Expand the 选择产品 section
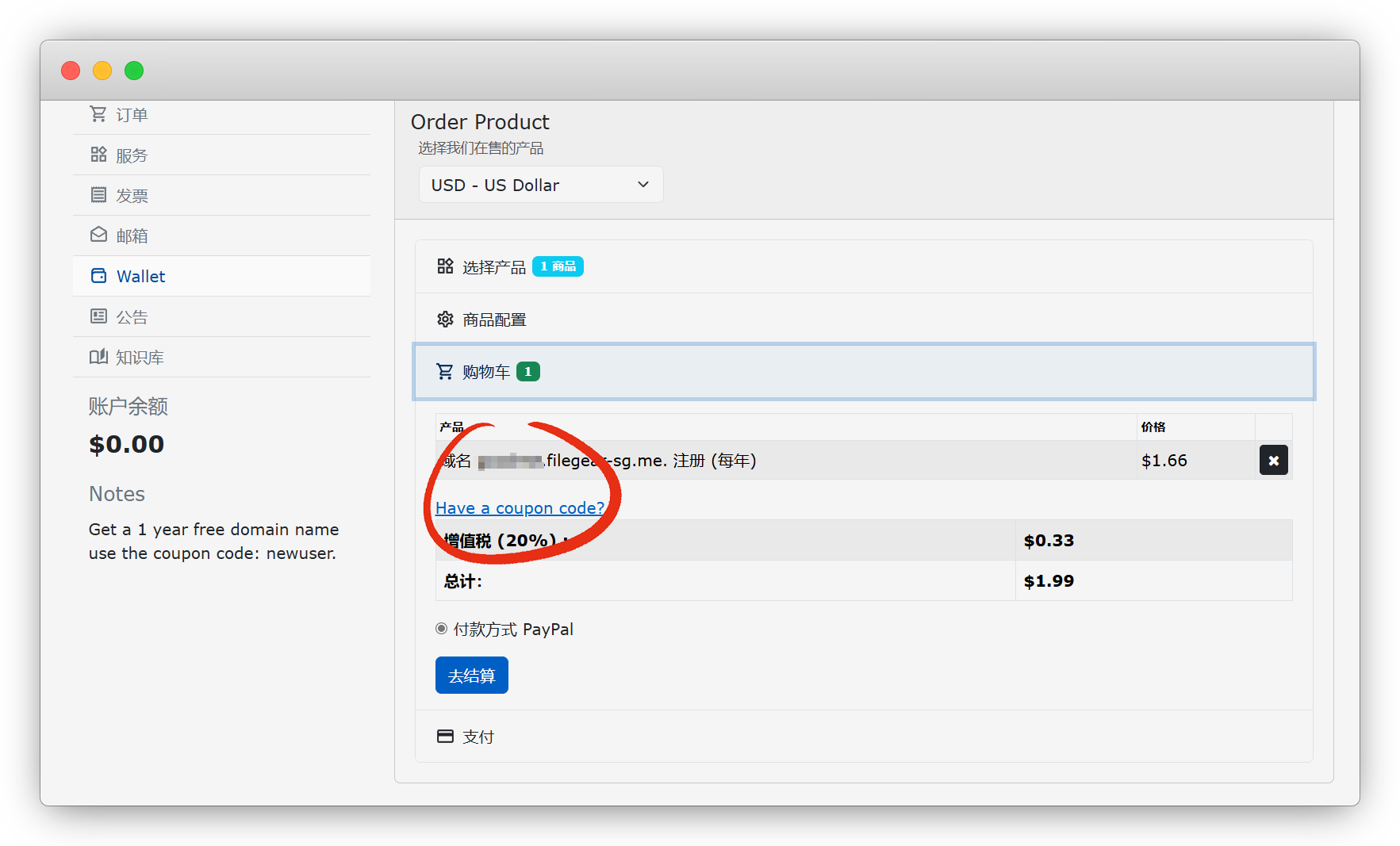Viewport: 1400px width, 846px height. coord(493,267)
